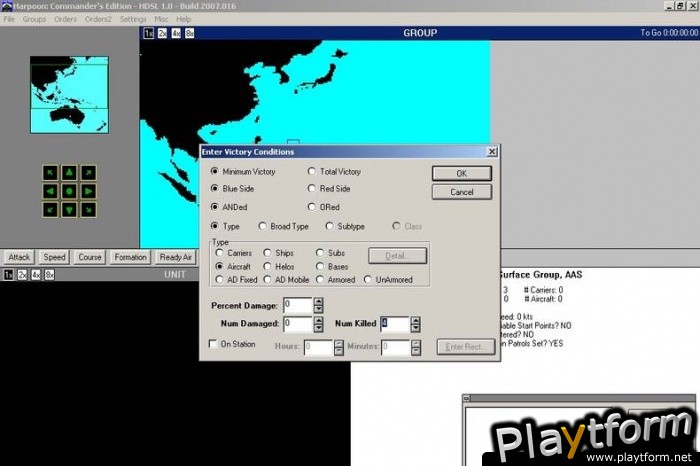Choose Carriers unit type
Image resolution: width=700 pixels, height=466 pixels.
pos(233,253)
